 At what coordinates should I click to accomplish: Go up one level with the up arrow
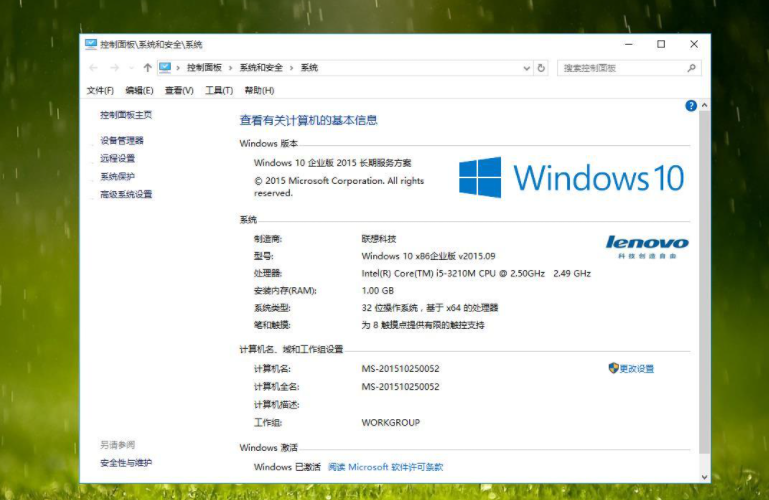(147, 68)
